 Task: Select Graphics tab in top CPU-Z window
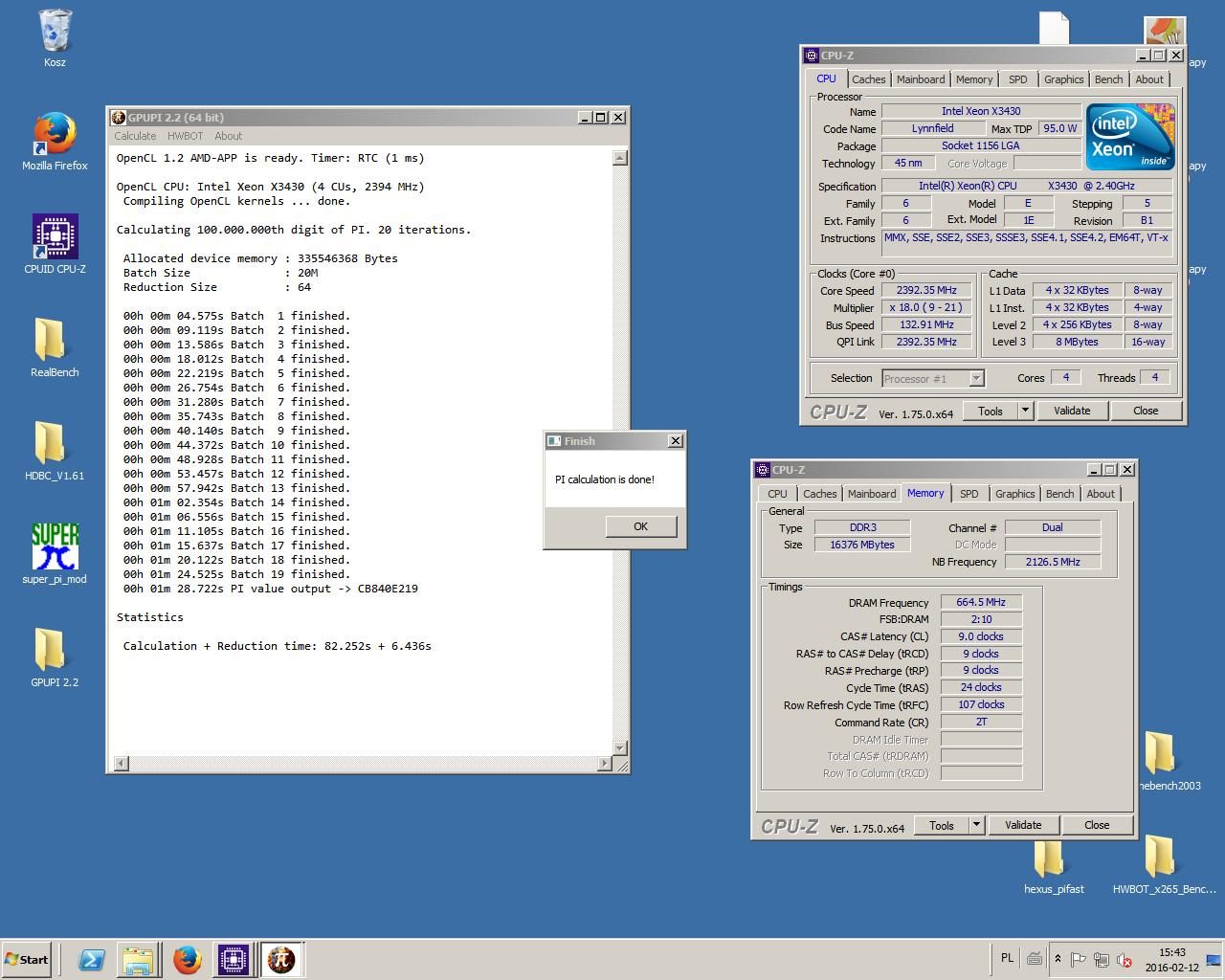pyautogui.click(x=1063, y=79)
